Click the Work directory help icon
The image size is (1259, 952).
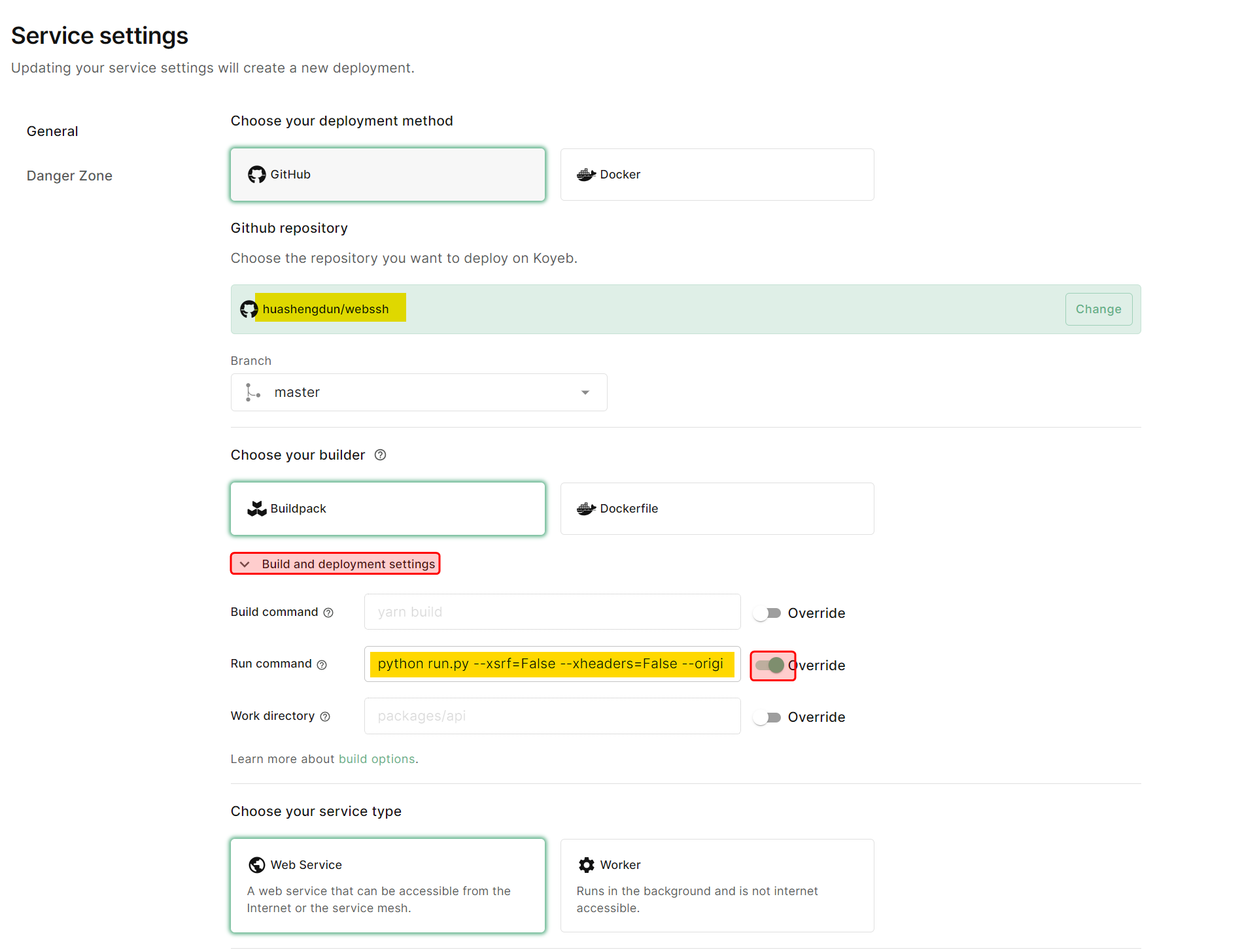325,717
